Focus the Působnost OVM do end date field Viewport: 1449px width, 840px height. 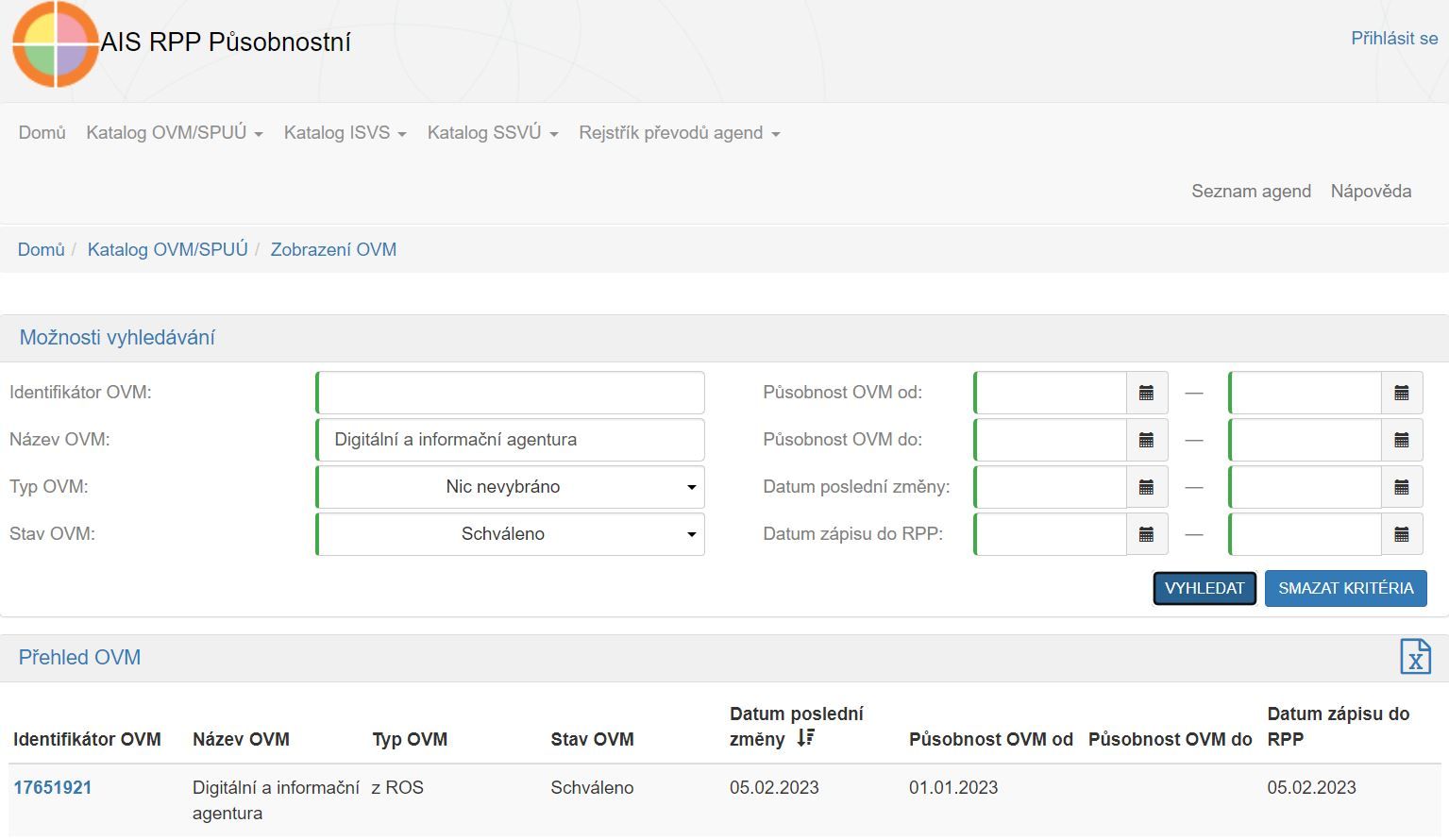pyautogui.click(x=1306, y=440)
